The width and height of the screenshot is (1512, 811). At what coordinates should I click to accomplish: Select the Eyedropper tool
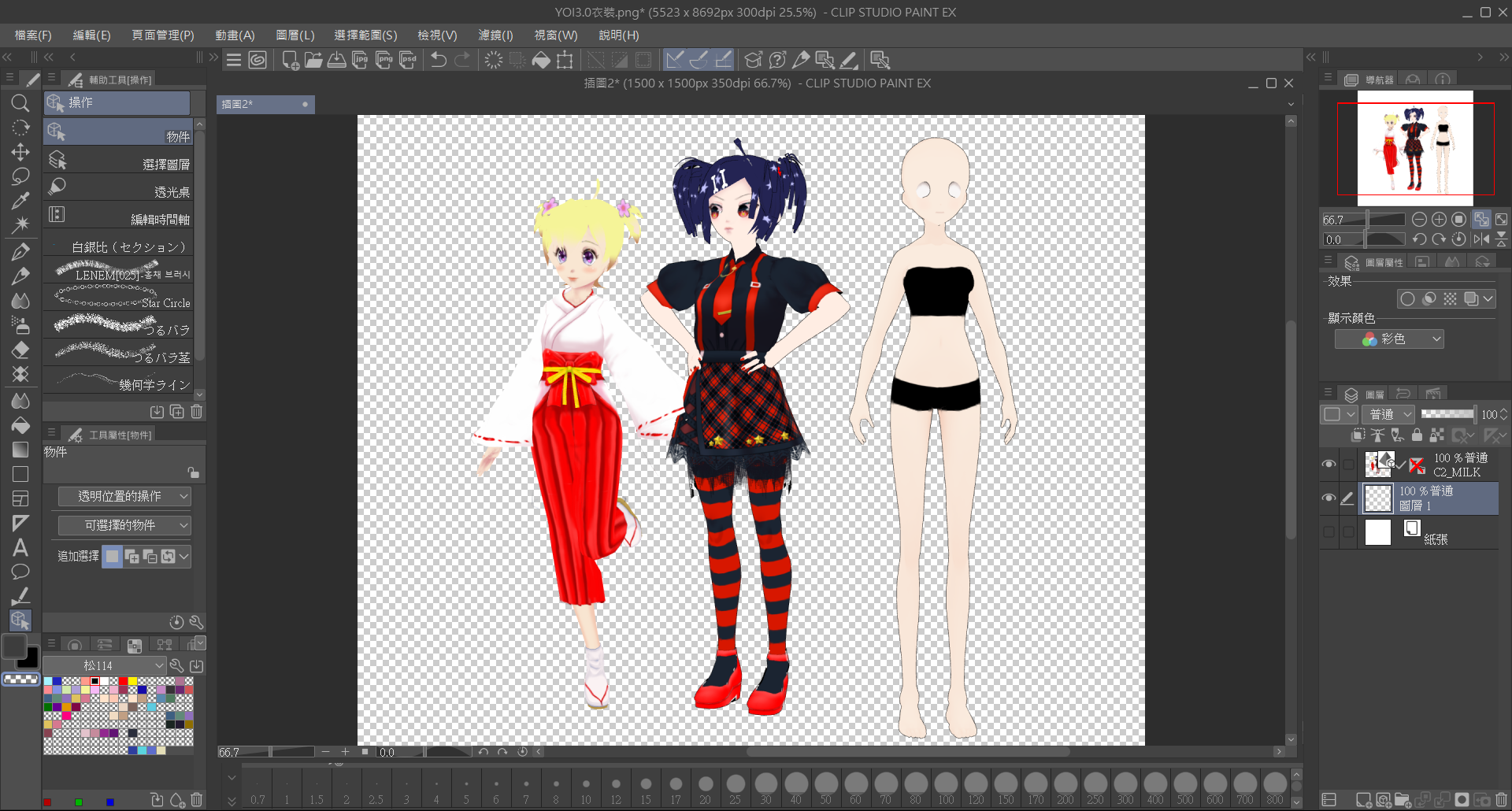tap(20, 201)
